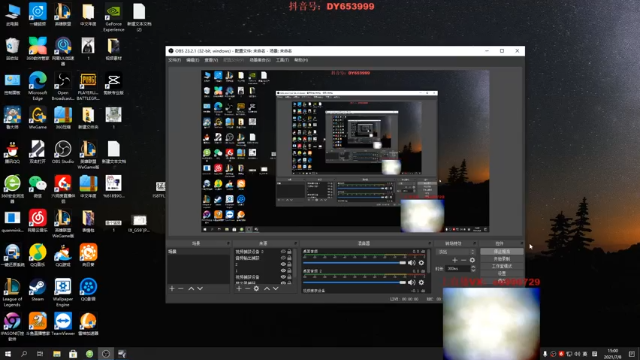Move source up arrow in Sources panel
This screenshot has width=640, height=360.
coord(267,289)
